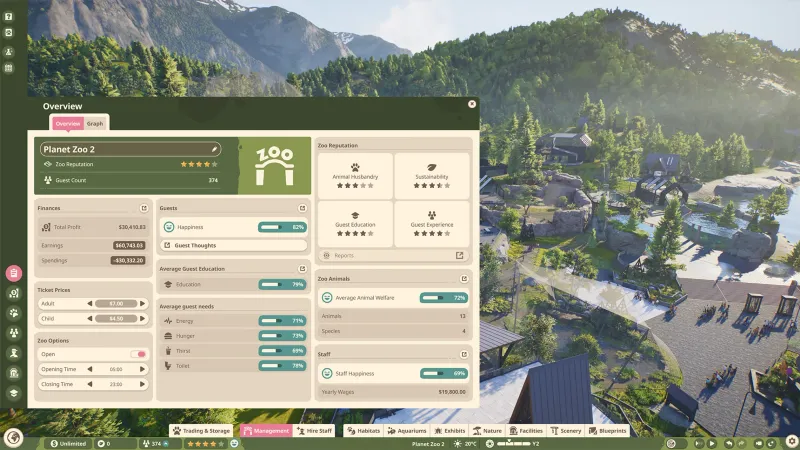Open the Exhibits build menu
This screenshot has width=800, height=450.
[x=449, y=431]
